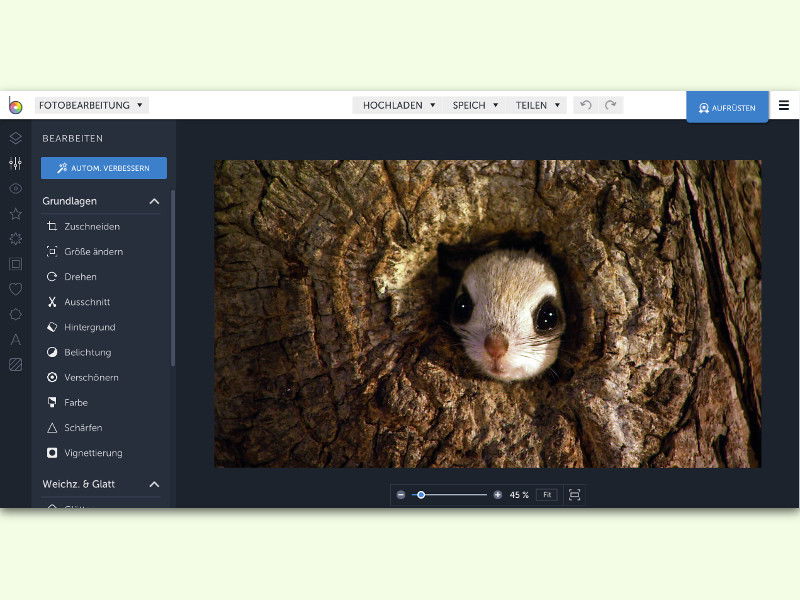Image resolution: width=800 pixels, height=600 pixels.
Task: Click the AUFRÜSTEN upgrade button
Action: click(x=727, y=107)
